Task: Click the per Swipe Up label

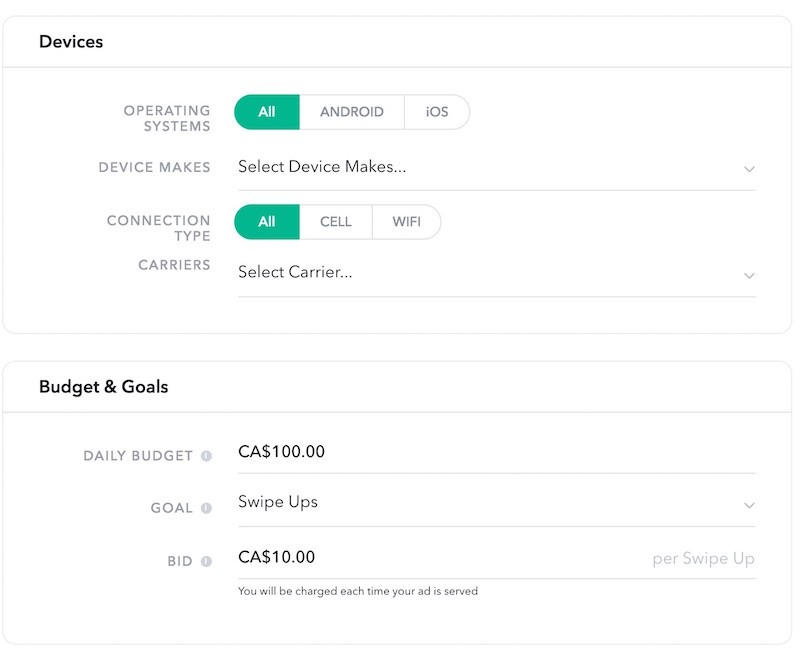Action: pyautogui.click(x=703, y=559)
